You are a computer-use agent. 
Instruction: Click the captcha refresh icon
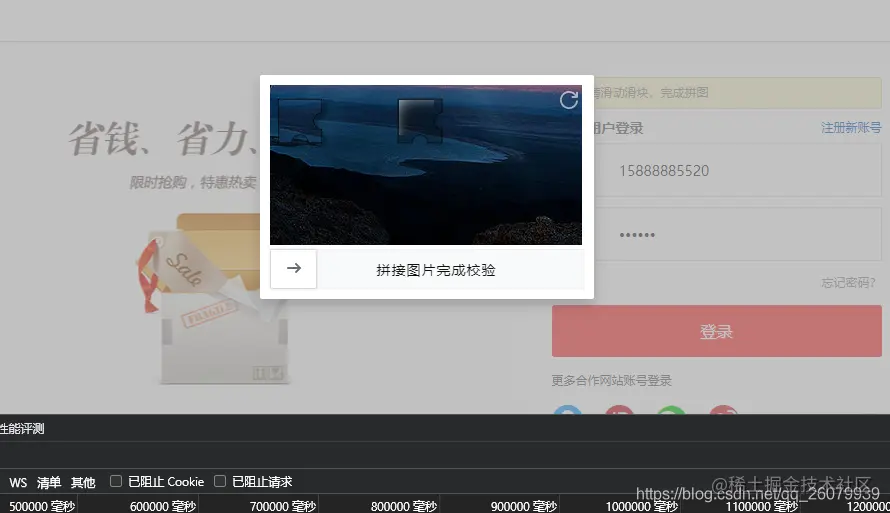tap(569, 100)
